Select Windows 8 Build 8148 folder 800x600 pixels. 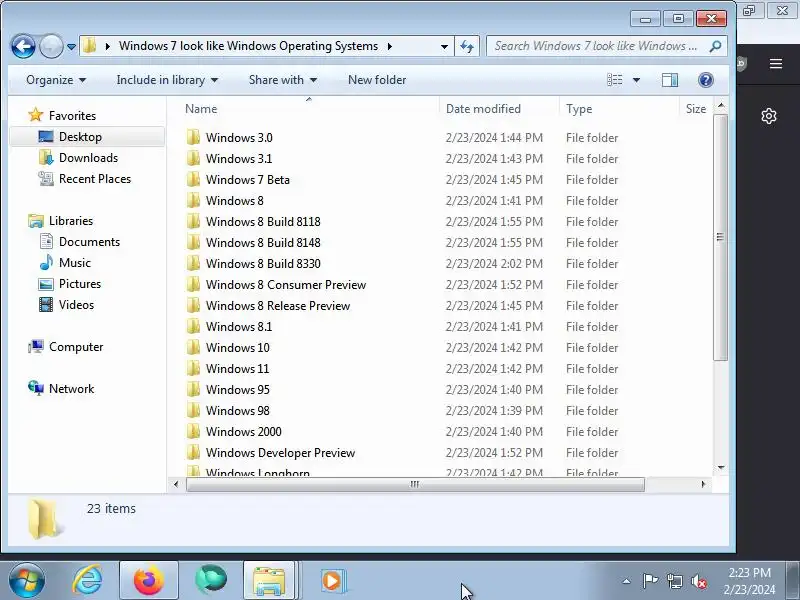pyautogui.click(x=263, y=242)
